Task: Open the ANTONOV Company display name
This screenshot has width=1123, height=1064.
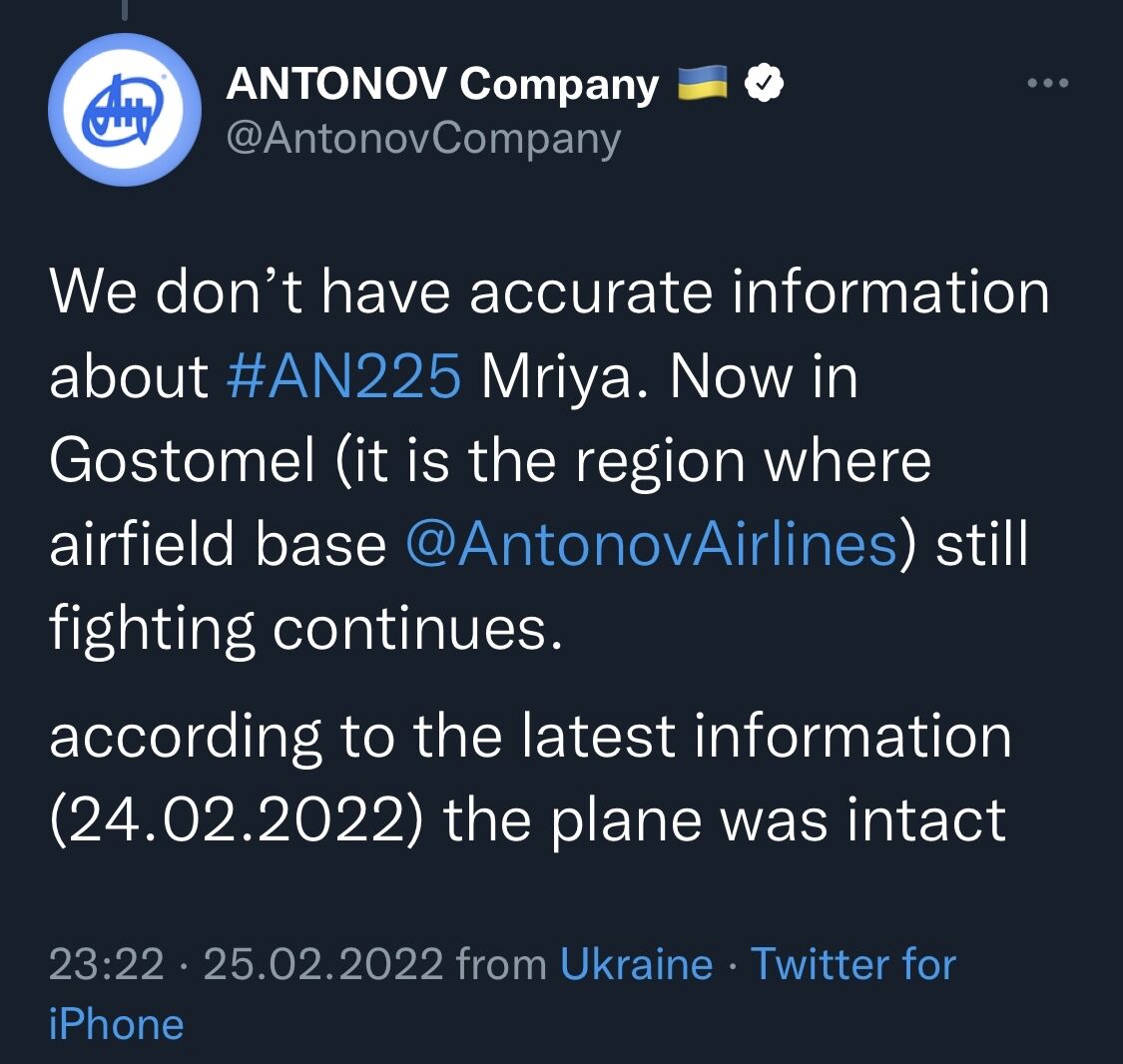Action: tap(442, 85)
